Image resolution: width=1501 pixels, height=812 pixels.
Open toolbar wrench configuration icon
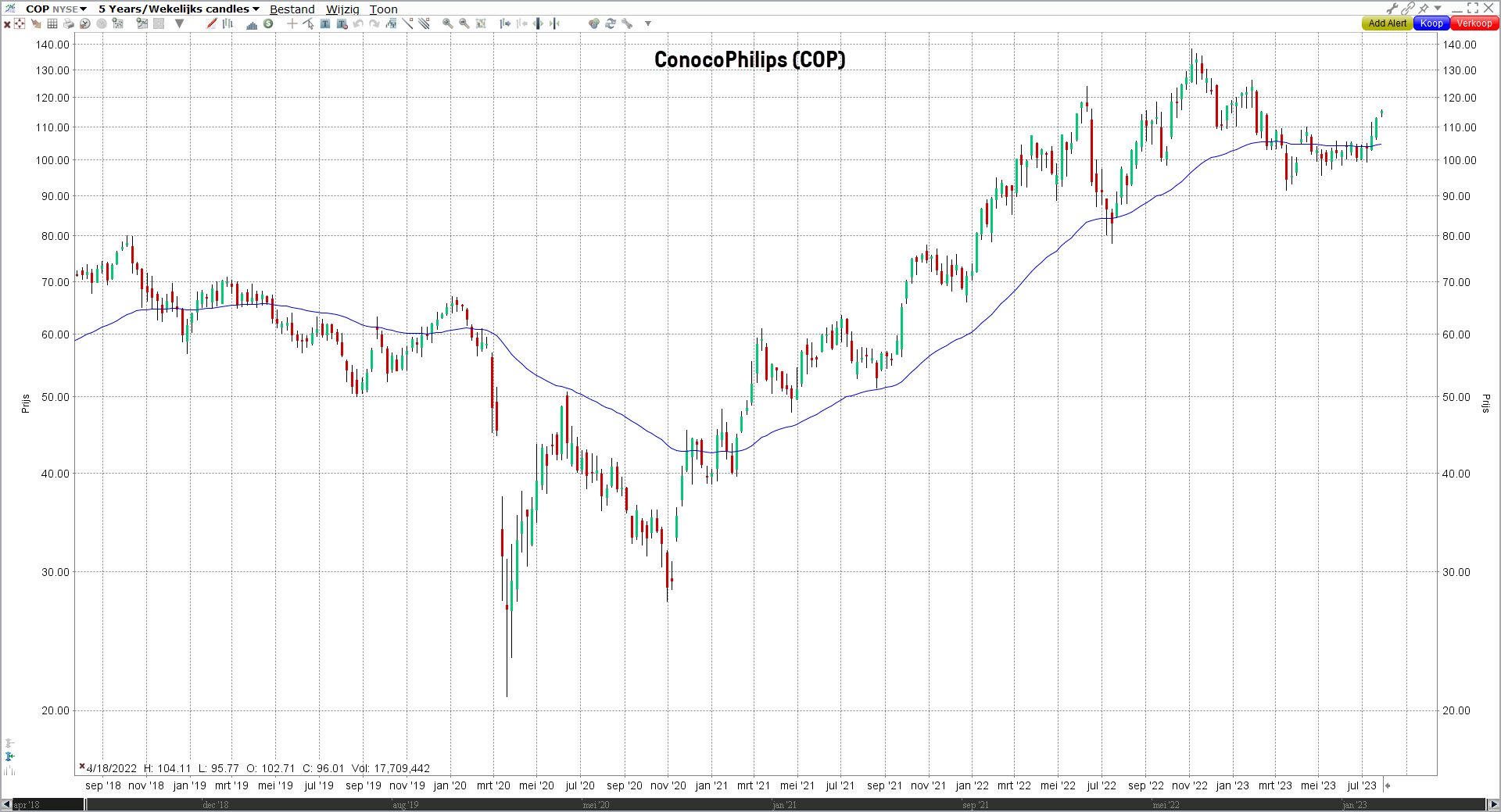point(627,23)
